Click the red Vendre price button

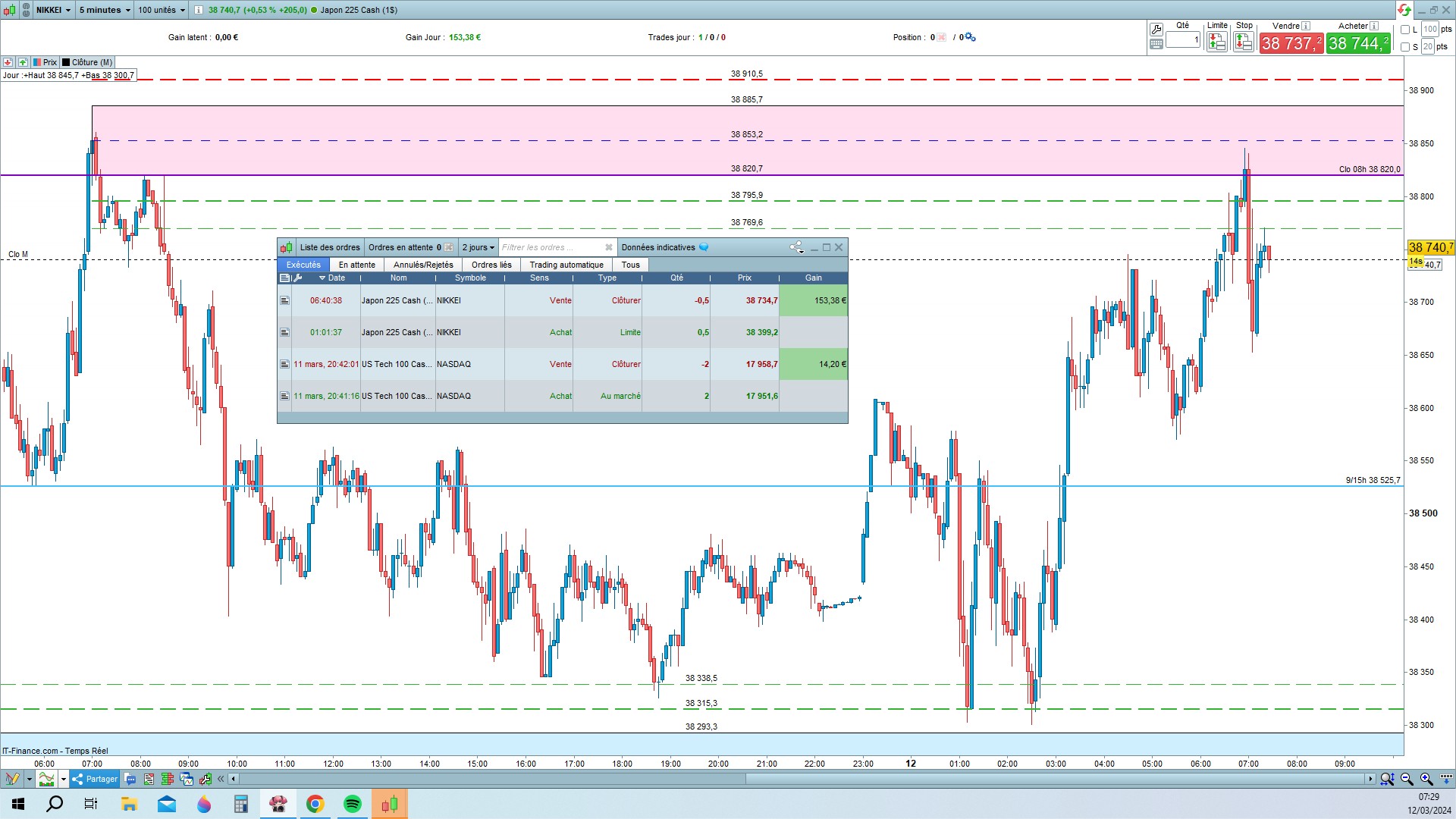[x=1291, y=43]
